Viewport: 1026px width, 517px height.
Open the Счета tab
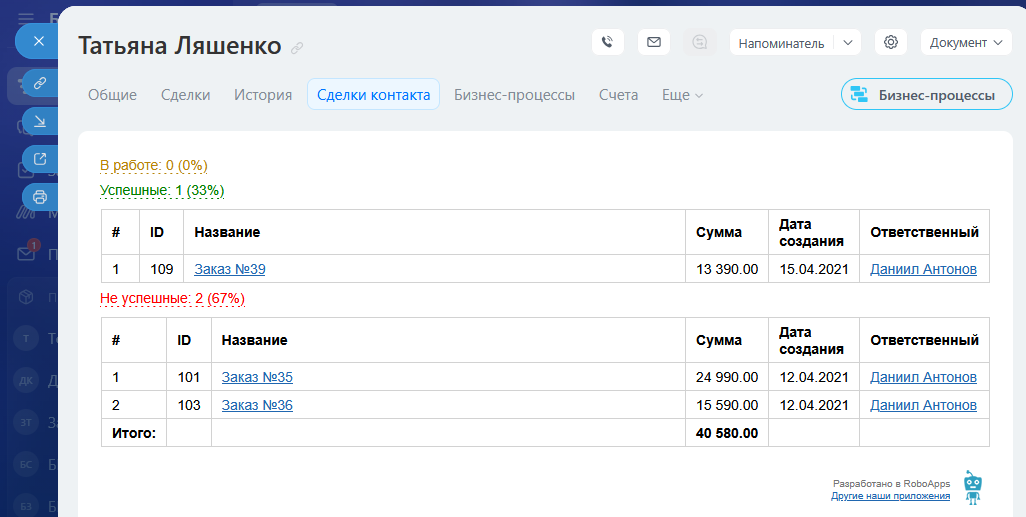(618, 95)
